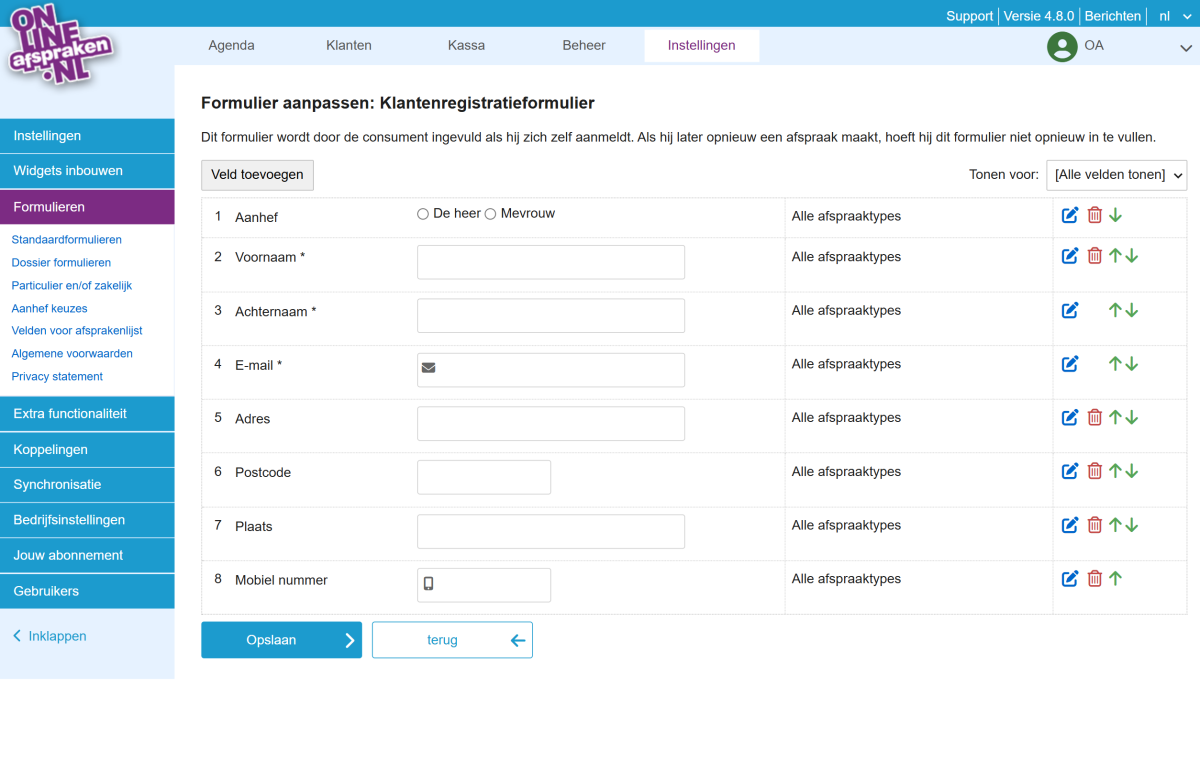Move the Adres field down
The image size is (1200, 776).
click(x=1132, y=417)
